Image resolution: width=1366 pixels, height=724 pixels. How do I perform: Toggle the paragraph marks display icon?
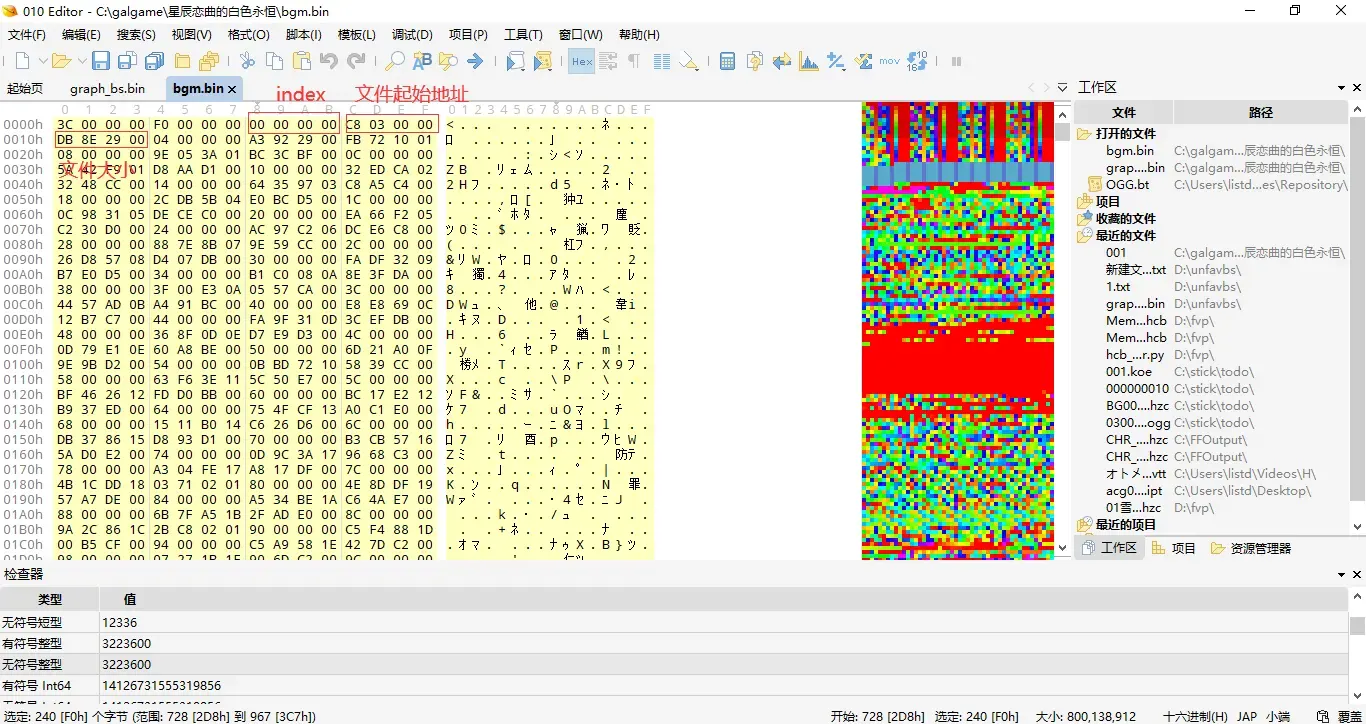tap(634, 61)
